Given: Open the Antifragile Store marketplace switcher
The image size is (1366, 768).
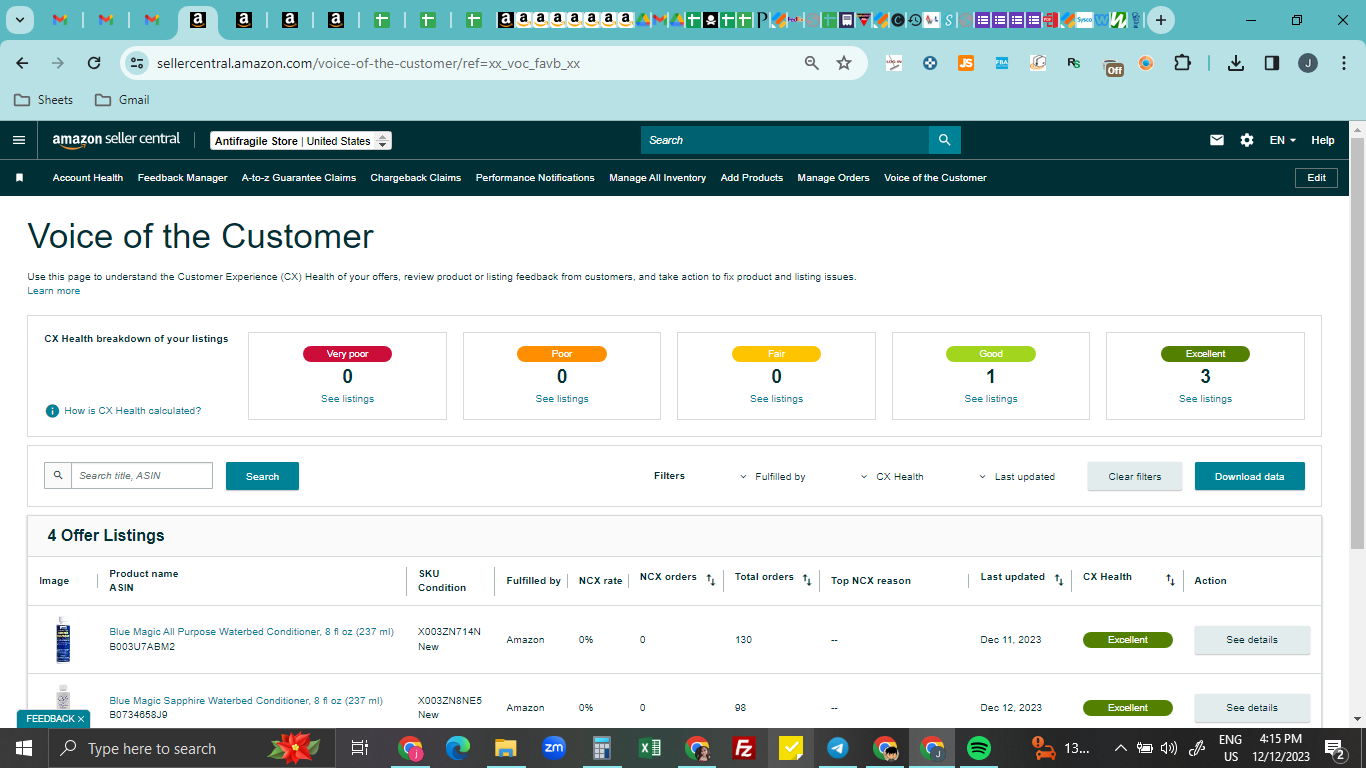Looking at the screenshot, I should coord(301,141).
